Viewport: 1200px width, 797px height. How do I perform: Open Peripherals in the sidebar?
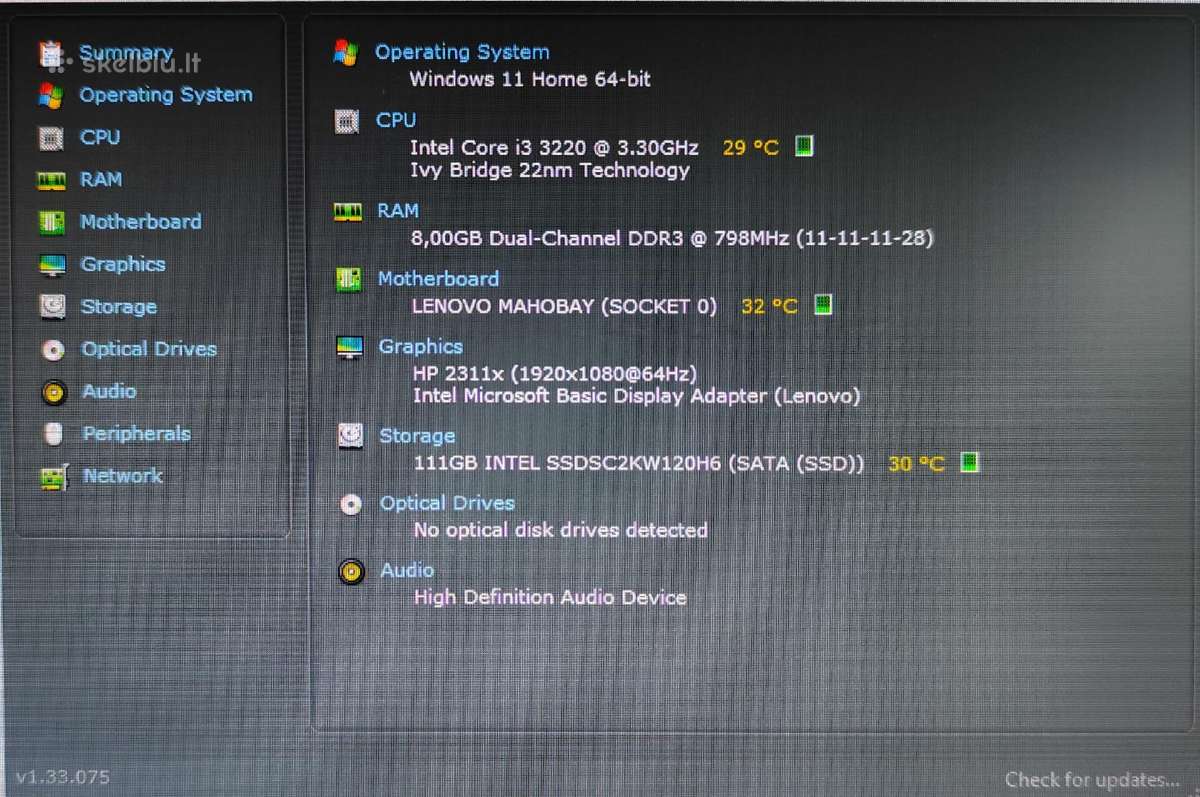click(x=136, y=434)
